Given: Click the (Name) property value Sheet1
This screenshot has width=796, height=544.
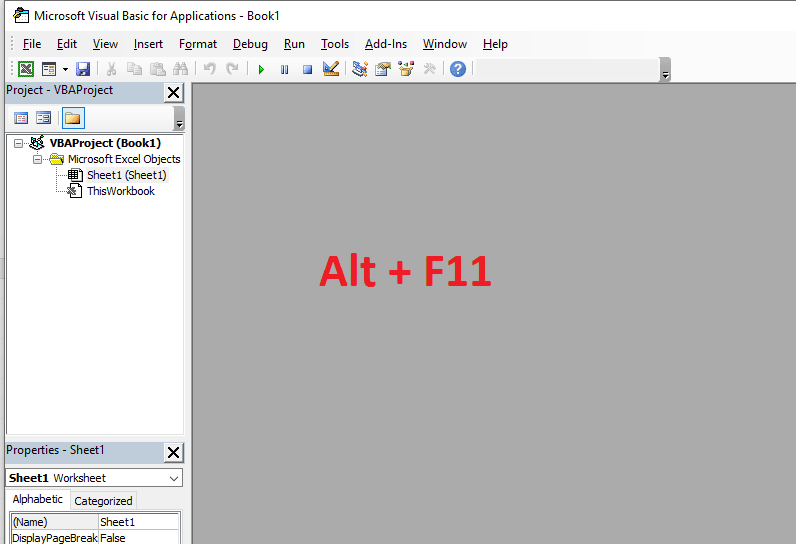Looking at the screenshot, I should pos(139,522).
